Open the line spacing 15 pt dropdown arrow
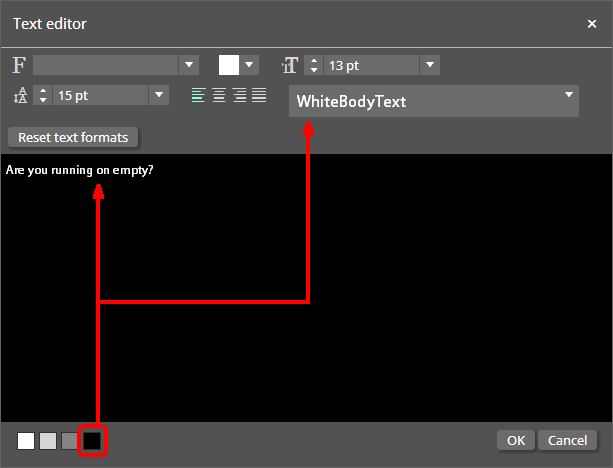The width and height of the screenshot is (613, 468). [x=159, y=95]
